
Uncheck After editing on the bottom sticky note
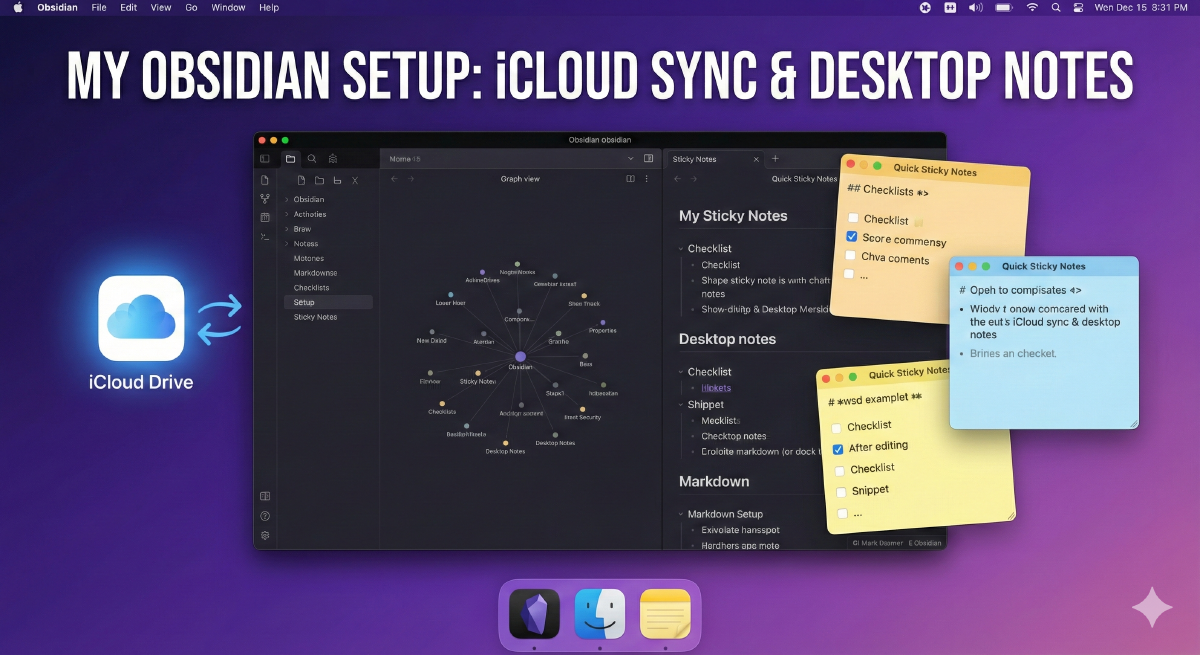[x=838, y=447]
